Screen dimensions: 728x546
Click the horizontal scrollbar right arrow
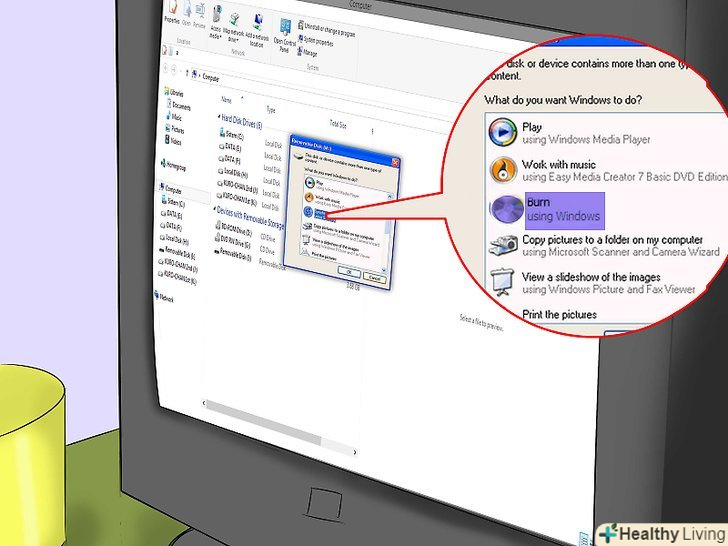pyautogui.click(x=355, y=452)
